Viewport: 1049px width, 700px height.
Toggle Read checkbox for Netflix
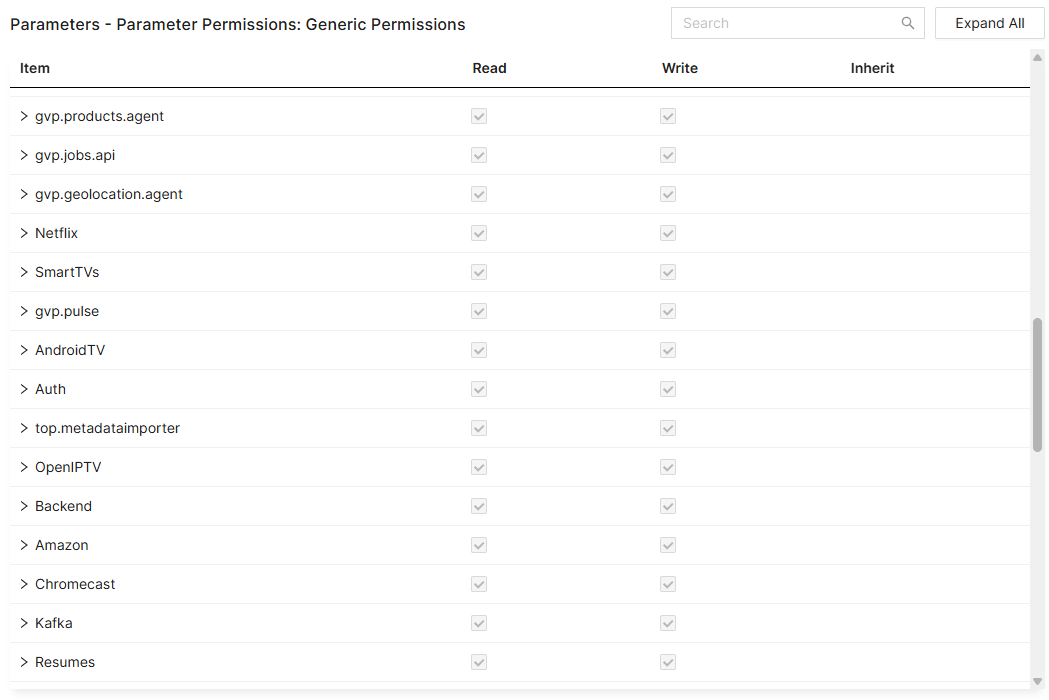point(479,233)
